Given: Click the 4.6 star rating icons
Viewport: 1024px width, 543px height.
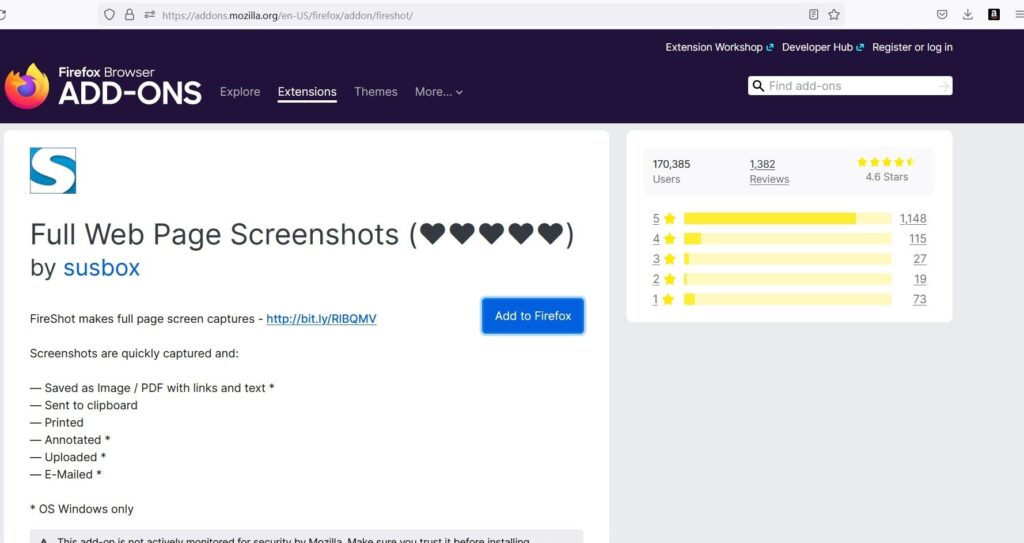Looking at the screenshot, I should [886, 162].
